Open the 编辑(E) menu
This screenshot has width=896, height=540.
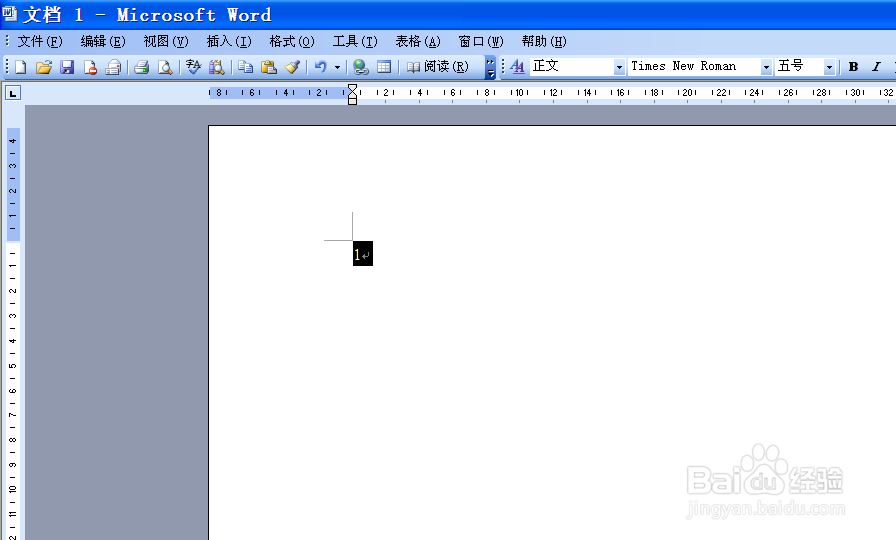point(103,42)
